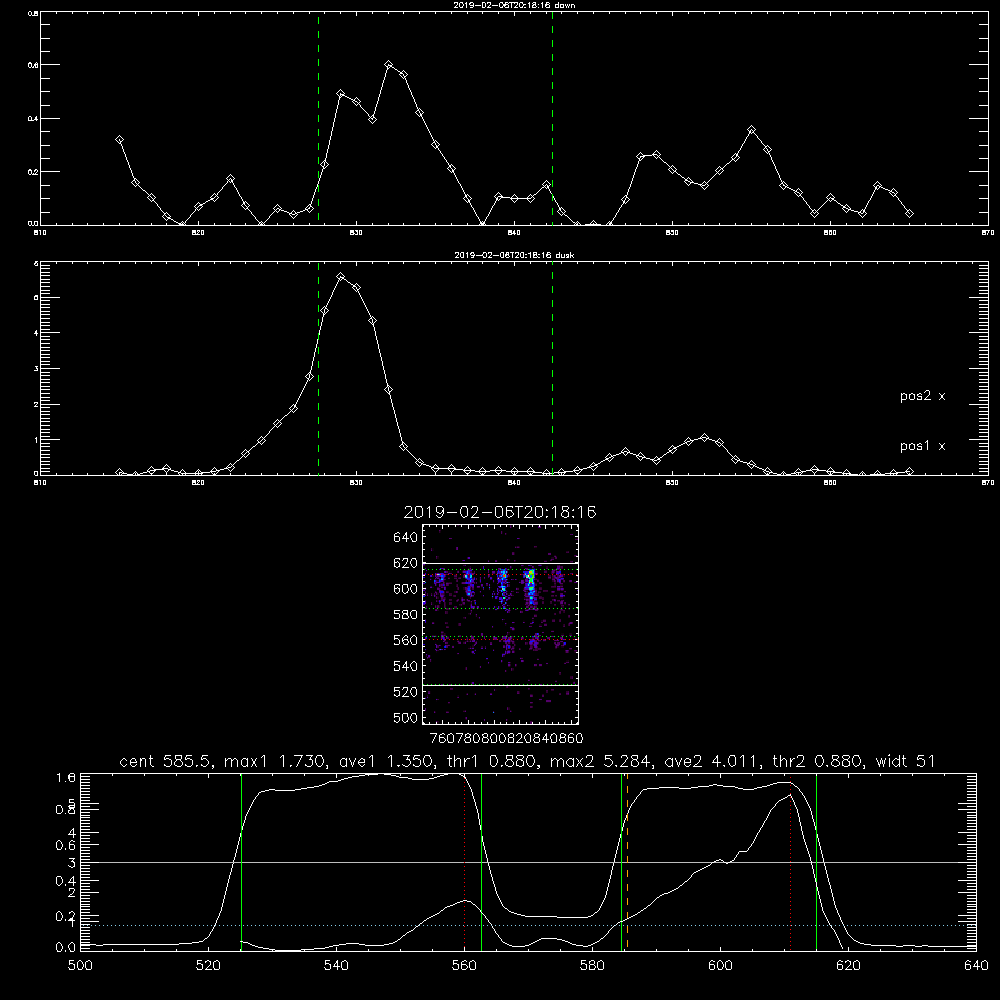This screenshot has width=1000, height=1000.
Task: Click the 'ave2 4.011' value
Action: [712, 761]
